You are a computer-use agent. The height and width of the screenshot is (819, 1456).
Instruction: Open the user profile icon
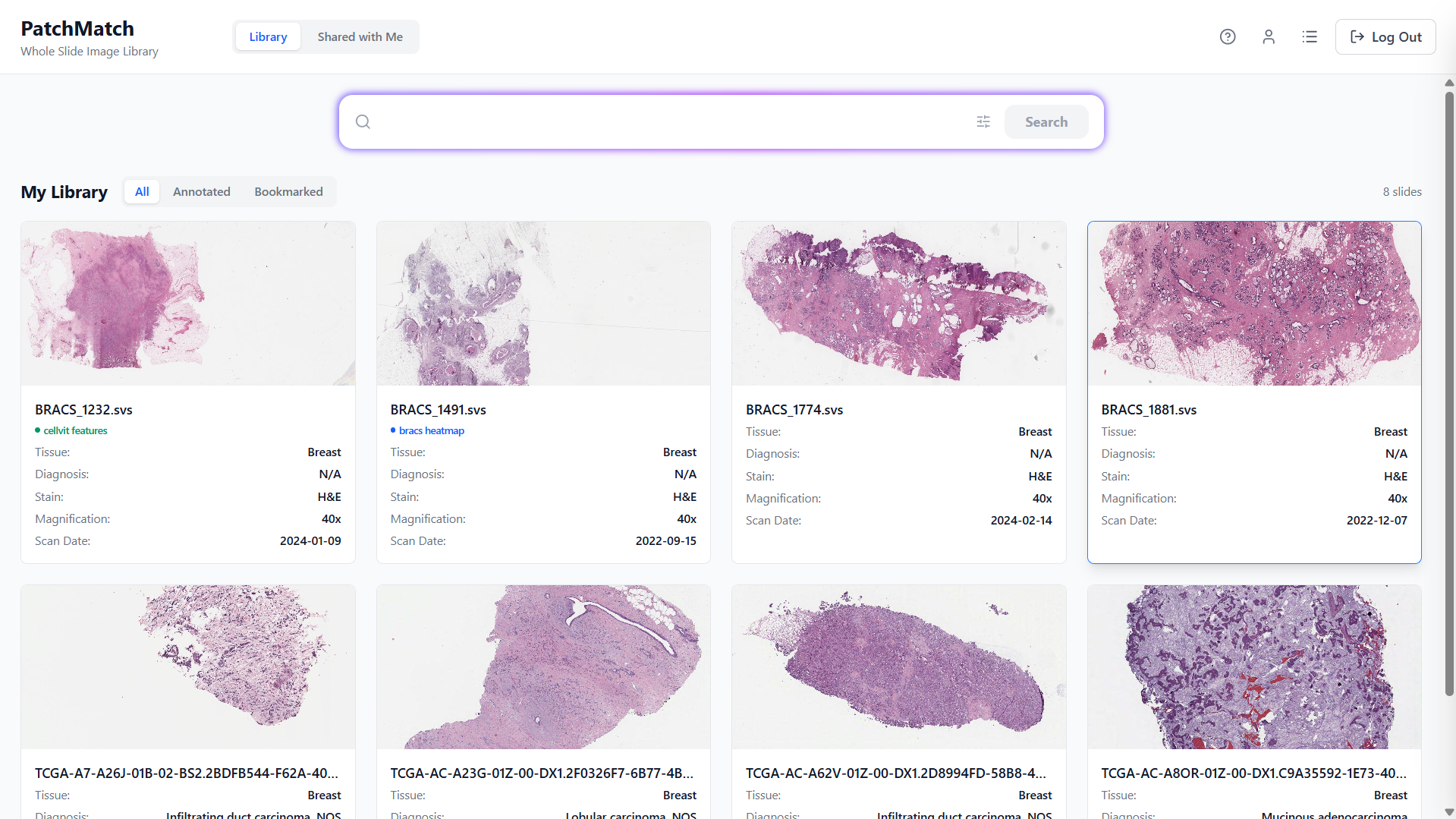coord(1269,36)
